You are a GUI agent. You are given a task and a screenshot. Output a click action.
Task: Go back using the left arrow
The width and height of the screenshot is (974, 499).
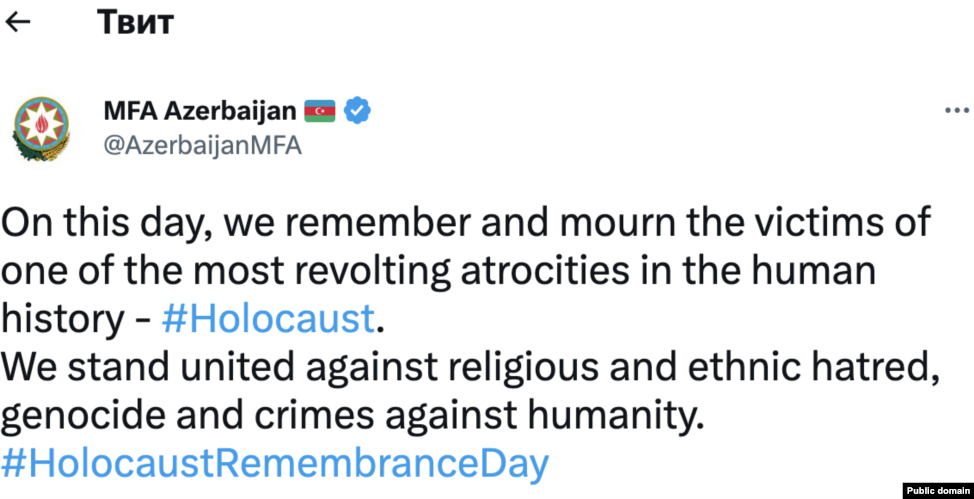17,22
